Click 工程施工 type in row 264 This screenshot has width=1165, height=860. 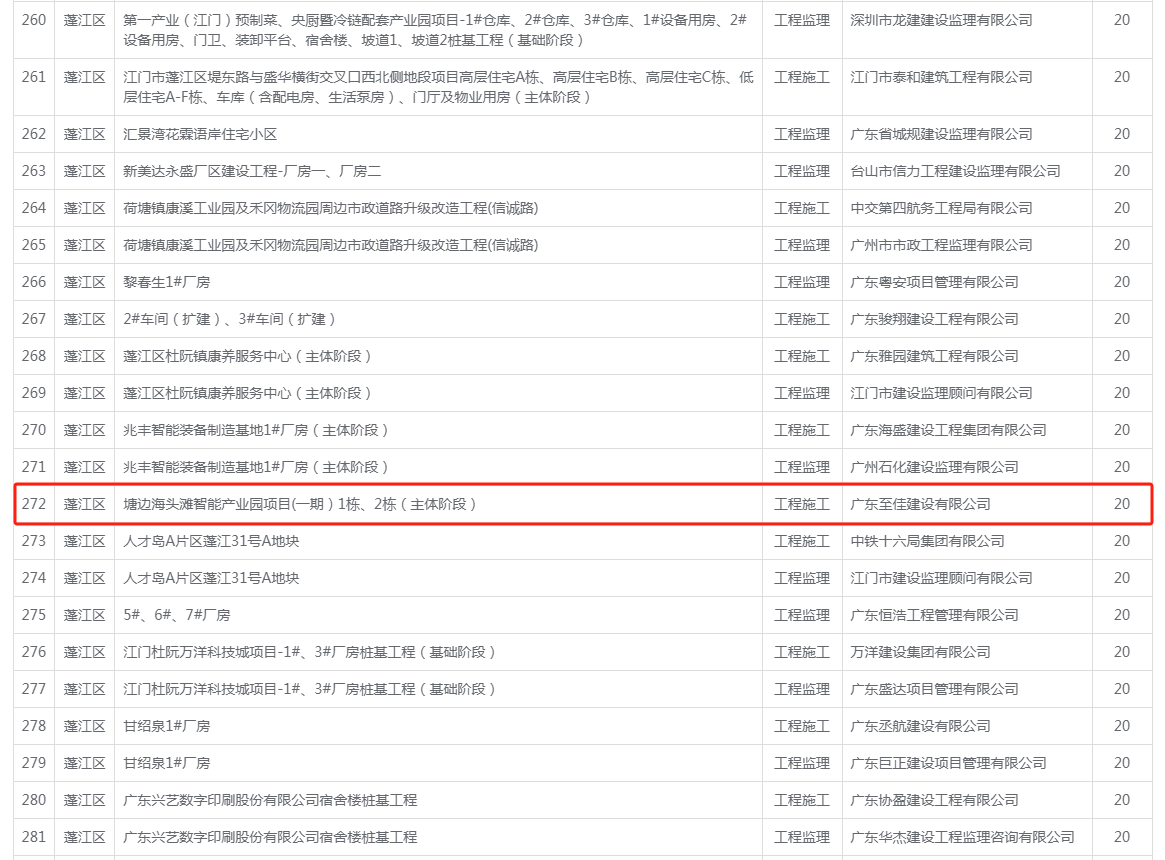coord(802,209)
